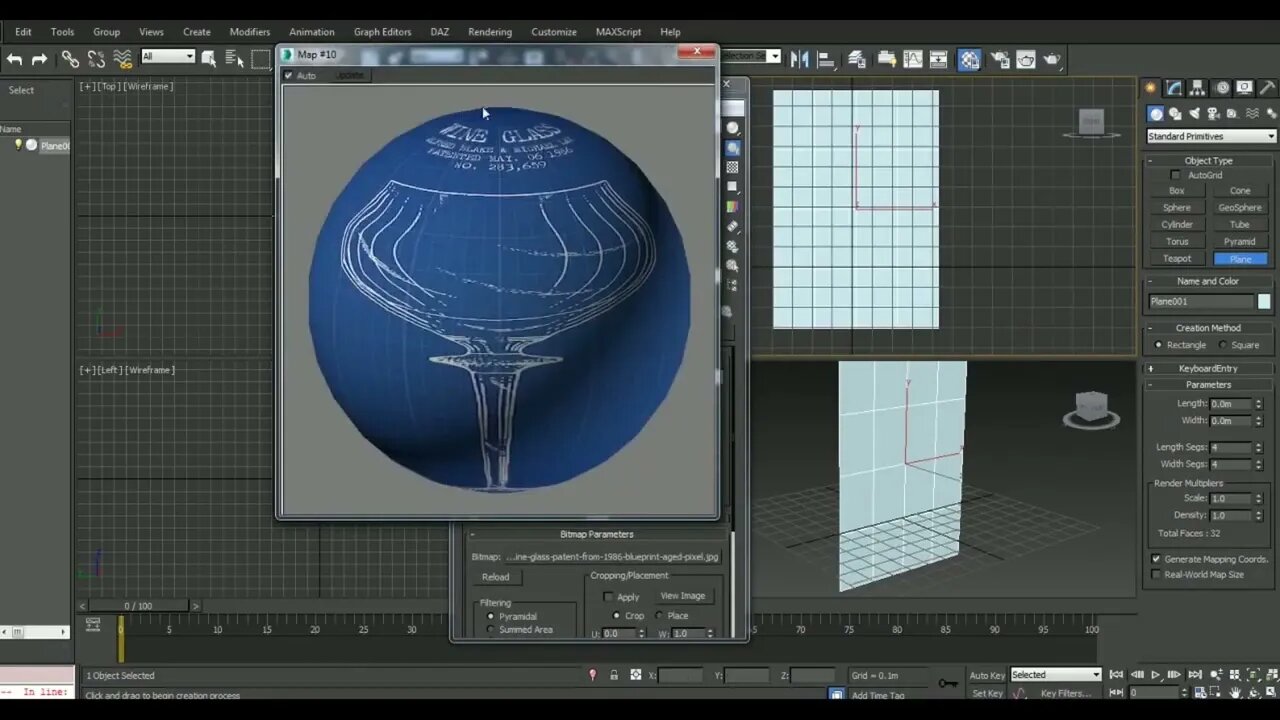This screenshot has width=1280, height=720.
Task: Click the Play Animation button
Action: click(1155, 675)
